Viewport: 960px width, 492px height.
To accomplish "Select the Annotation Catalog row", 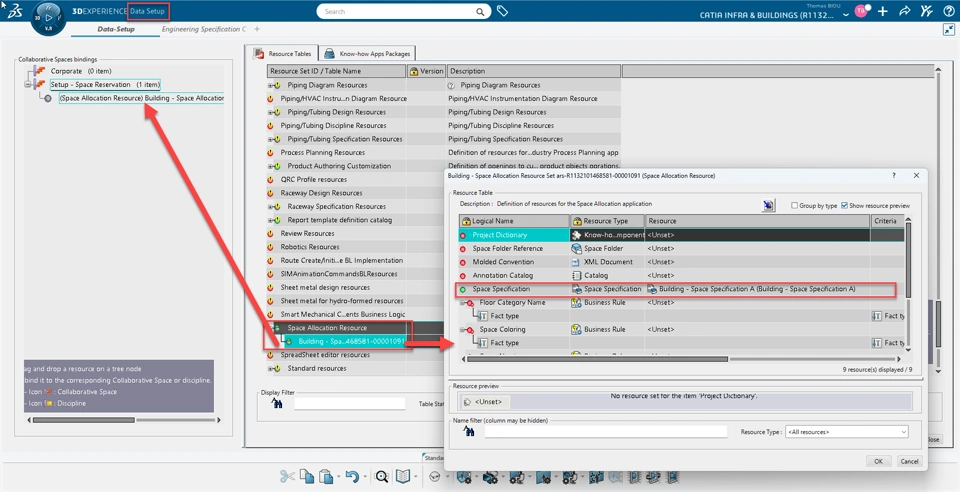I will 681,275.
